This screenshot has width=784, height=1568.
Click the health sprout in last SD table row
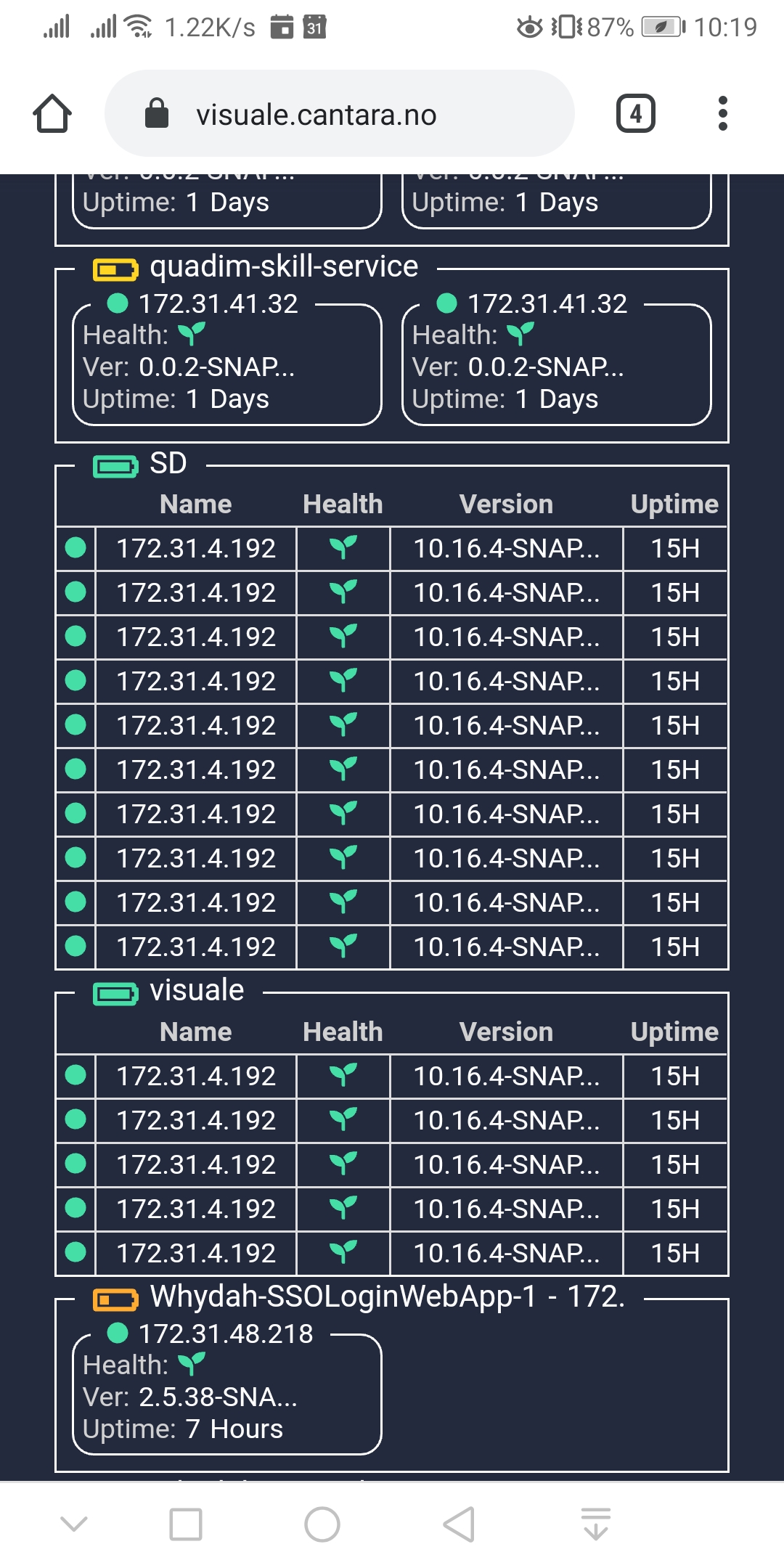[343, 947]
